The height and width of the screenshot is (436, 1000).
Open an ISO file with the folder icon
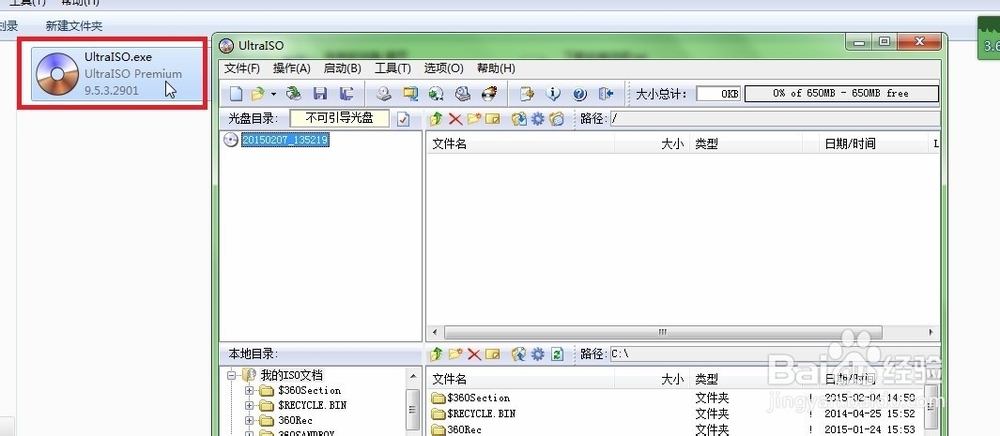click(x=258, y=94)
